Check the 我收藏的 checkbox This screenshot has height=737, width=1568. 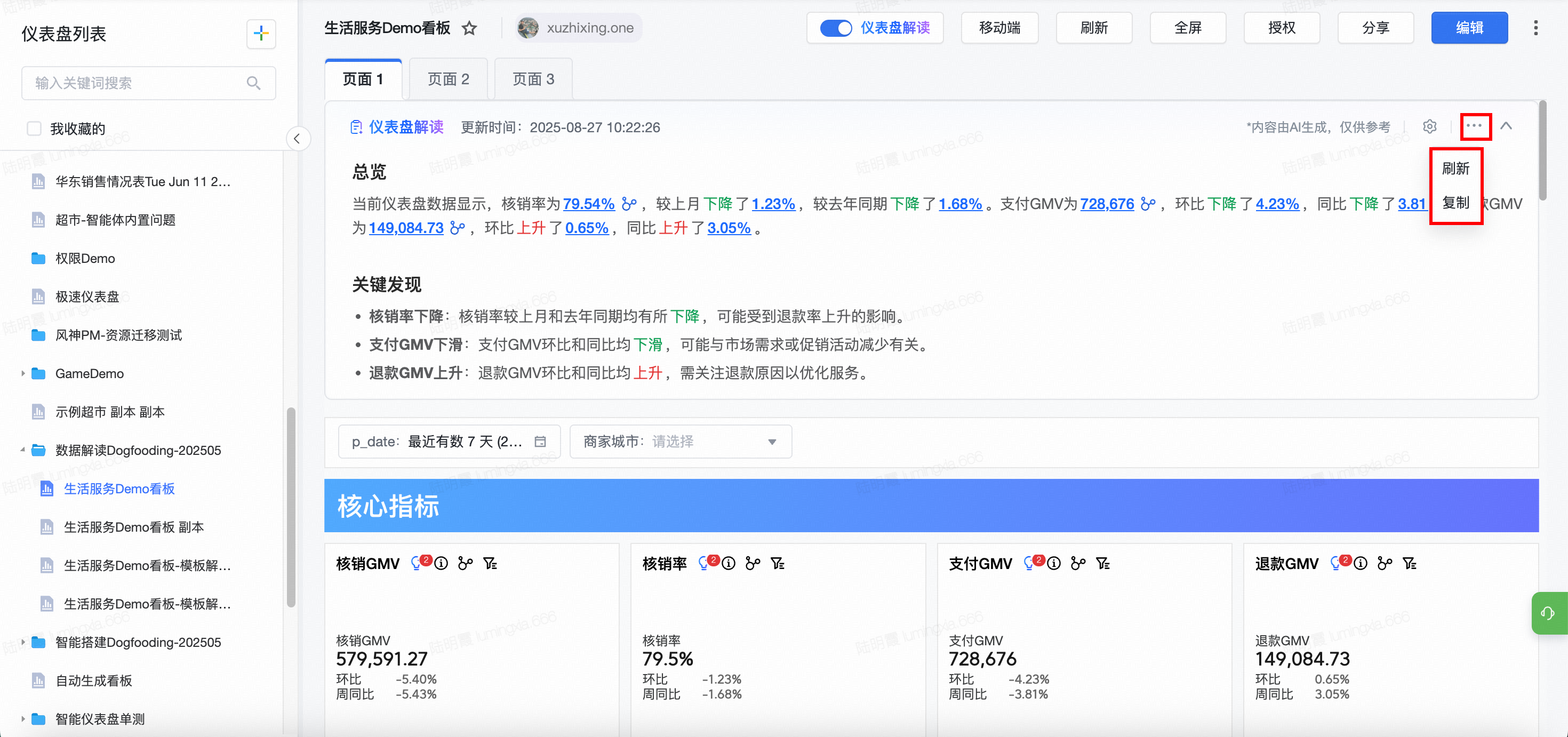click(35, 129)
